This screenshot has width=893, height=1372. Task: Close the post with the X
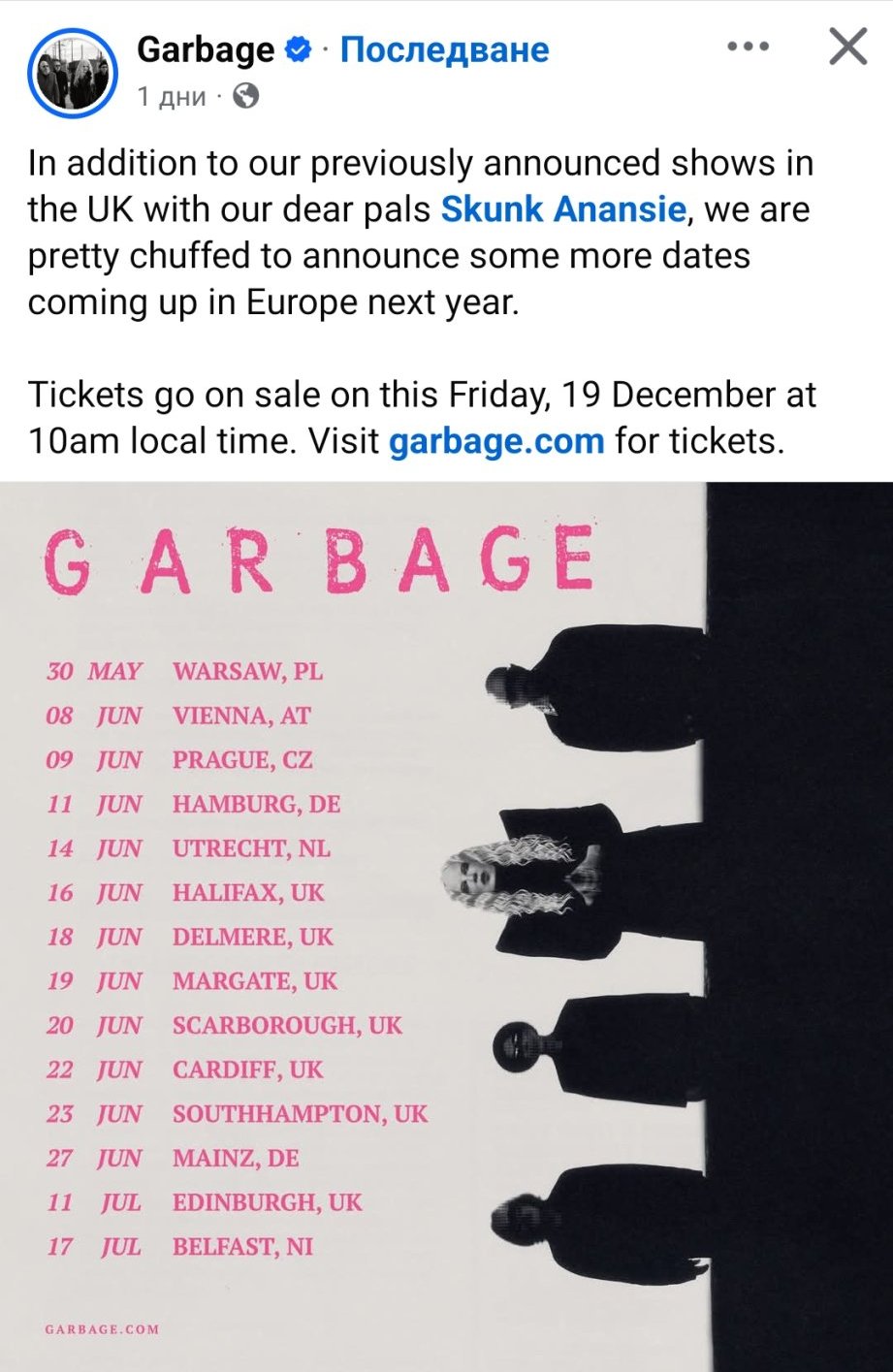[847, 47]
